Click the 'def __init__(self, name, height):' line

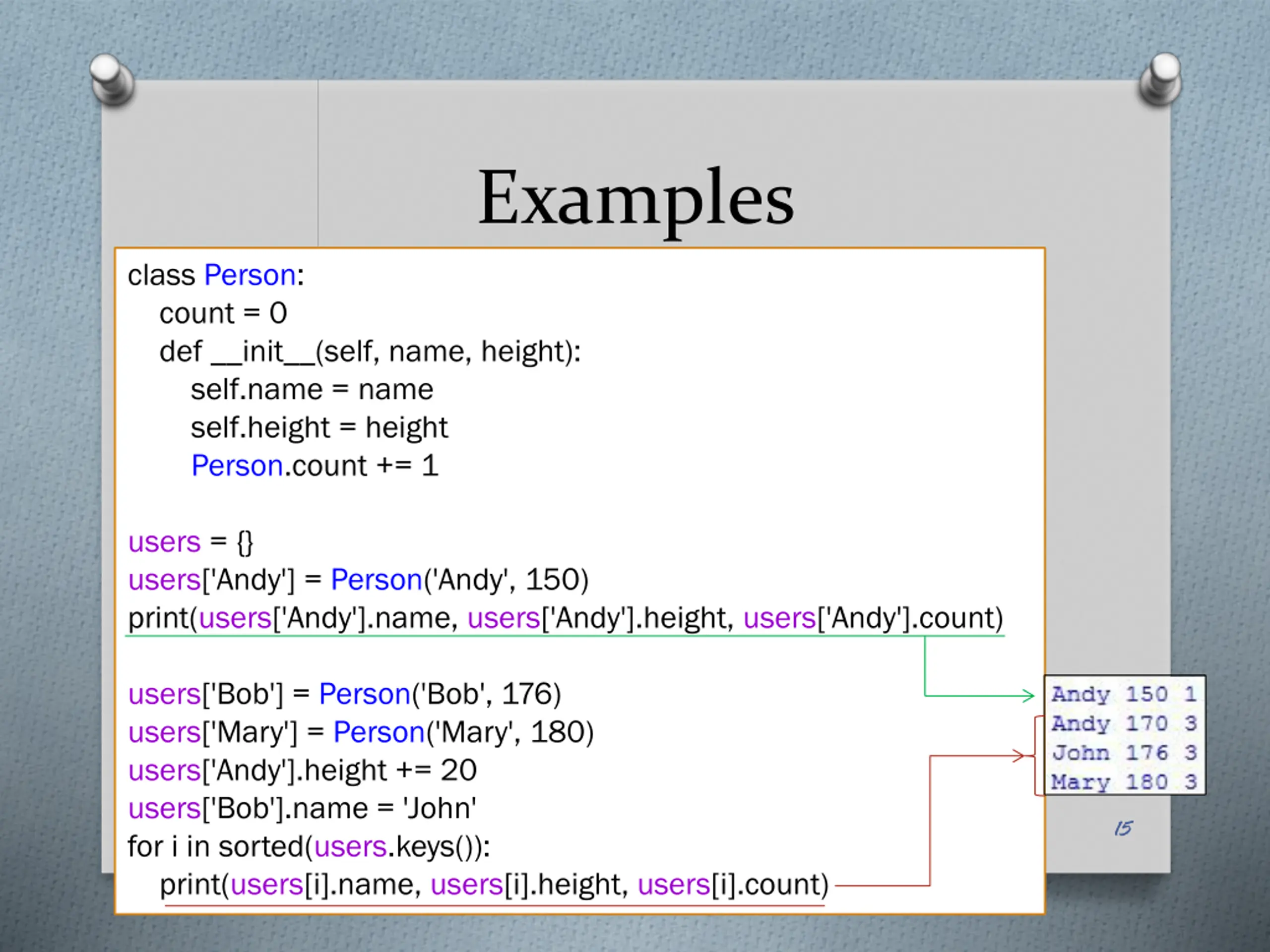coord(370,352)
